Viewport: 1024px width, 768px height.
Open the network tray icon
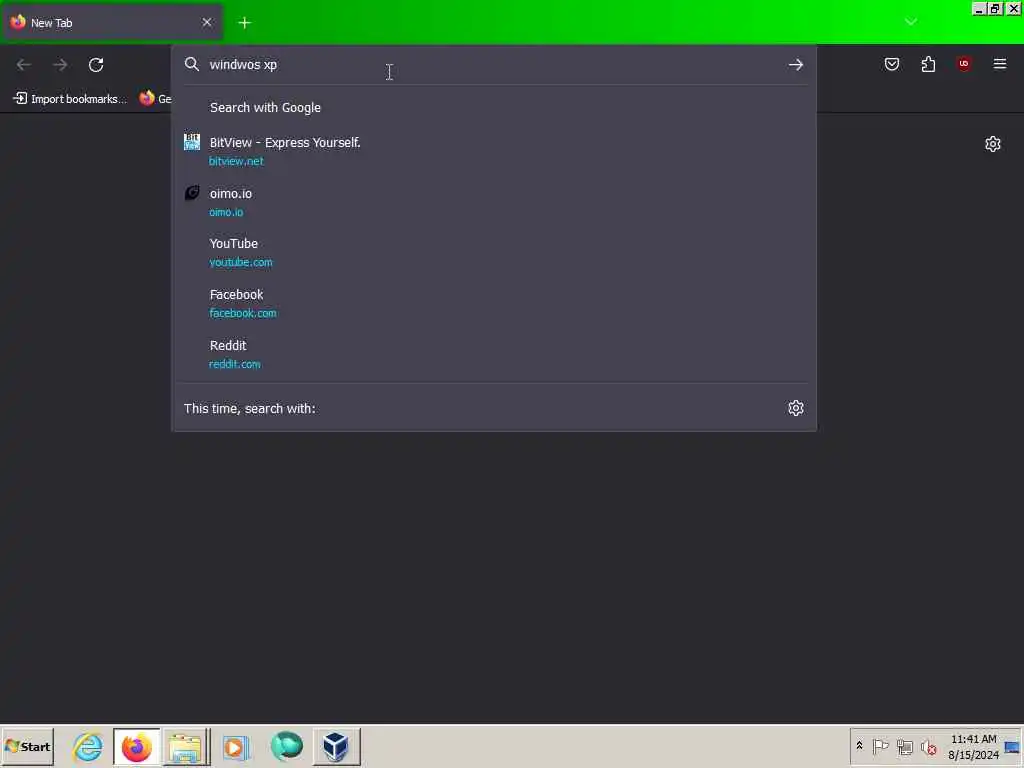(x=904, y=746)
